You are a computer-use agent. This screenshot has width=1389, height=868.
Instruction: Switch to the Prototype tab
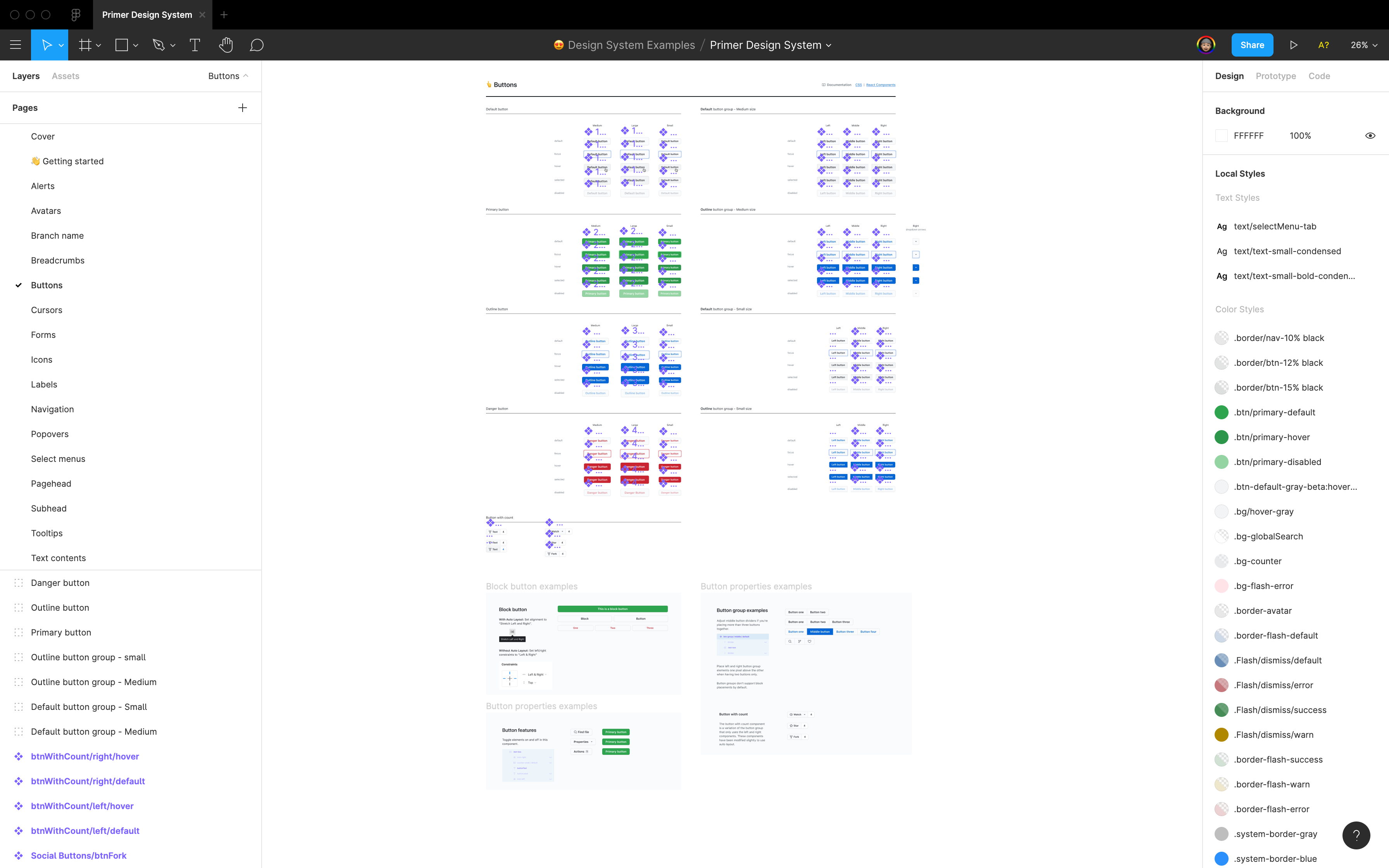click(x=1276, y=76)
